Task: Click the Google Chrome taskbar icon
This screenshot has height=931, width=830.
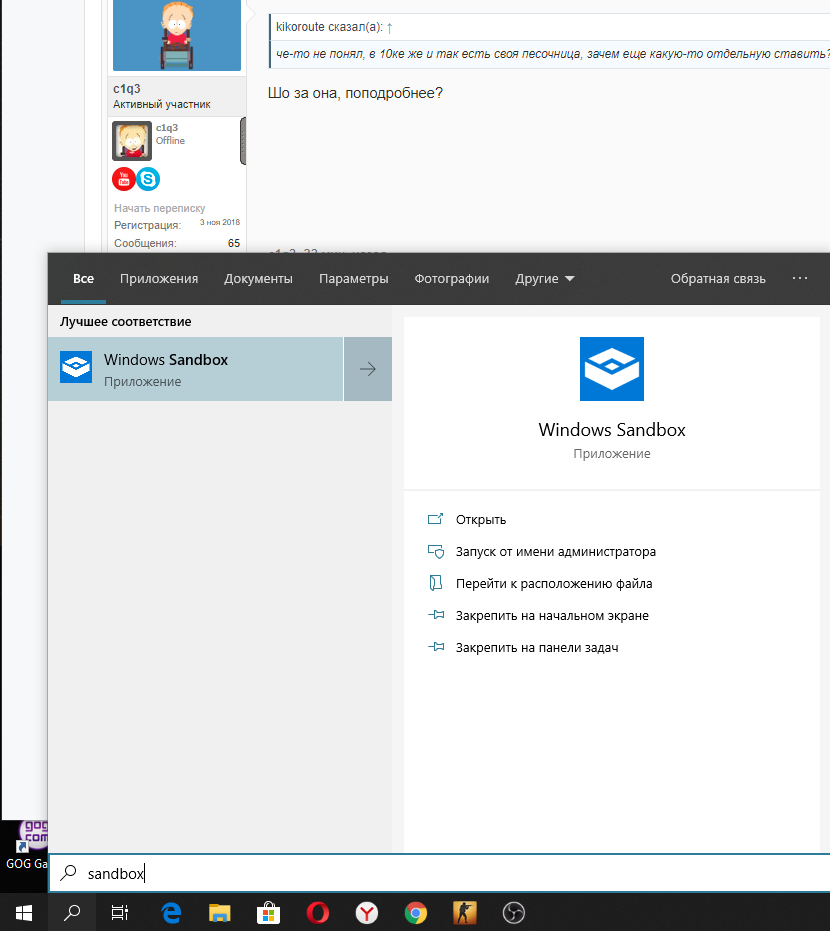Action: coord(416,913)
